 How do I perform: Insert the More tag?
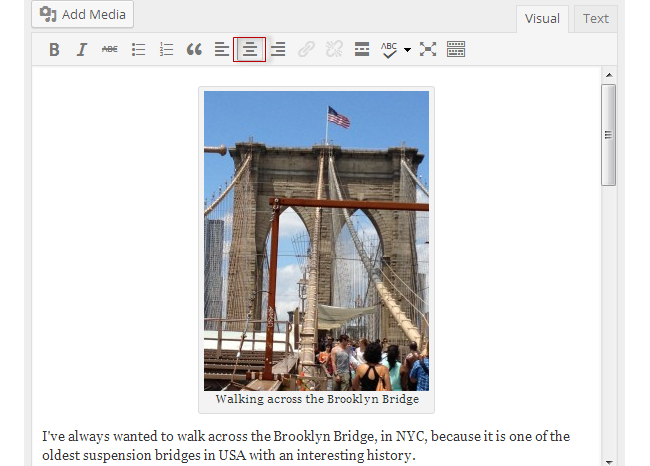(x=362, y=49)
